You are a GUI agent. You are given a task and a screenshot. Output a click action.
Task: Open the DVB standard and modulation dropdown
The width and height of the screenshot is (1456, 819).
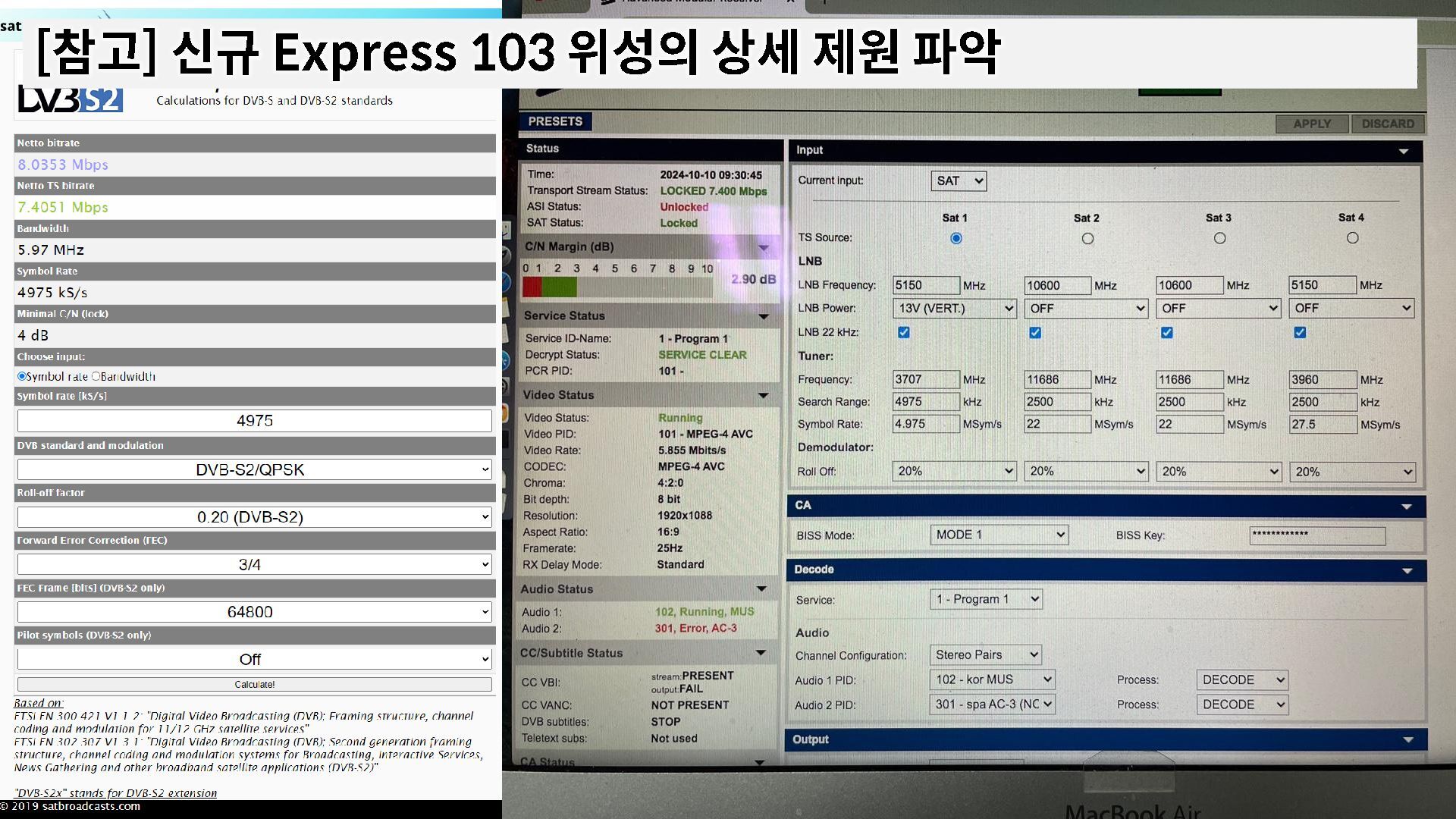tap(255, 469)
